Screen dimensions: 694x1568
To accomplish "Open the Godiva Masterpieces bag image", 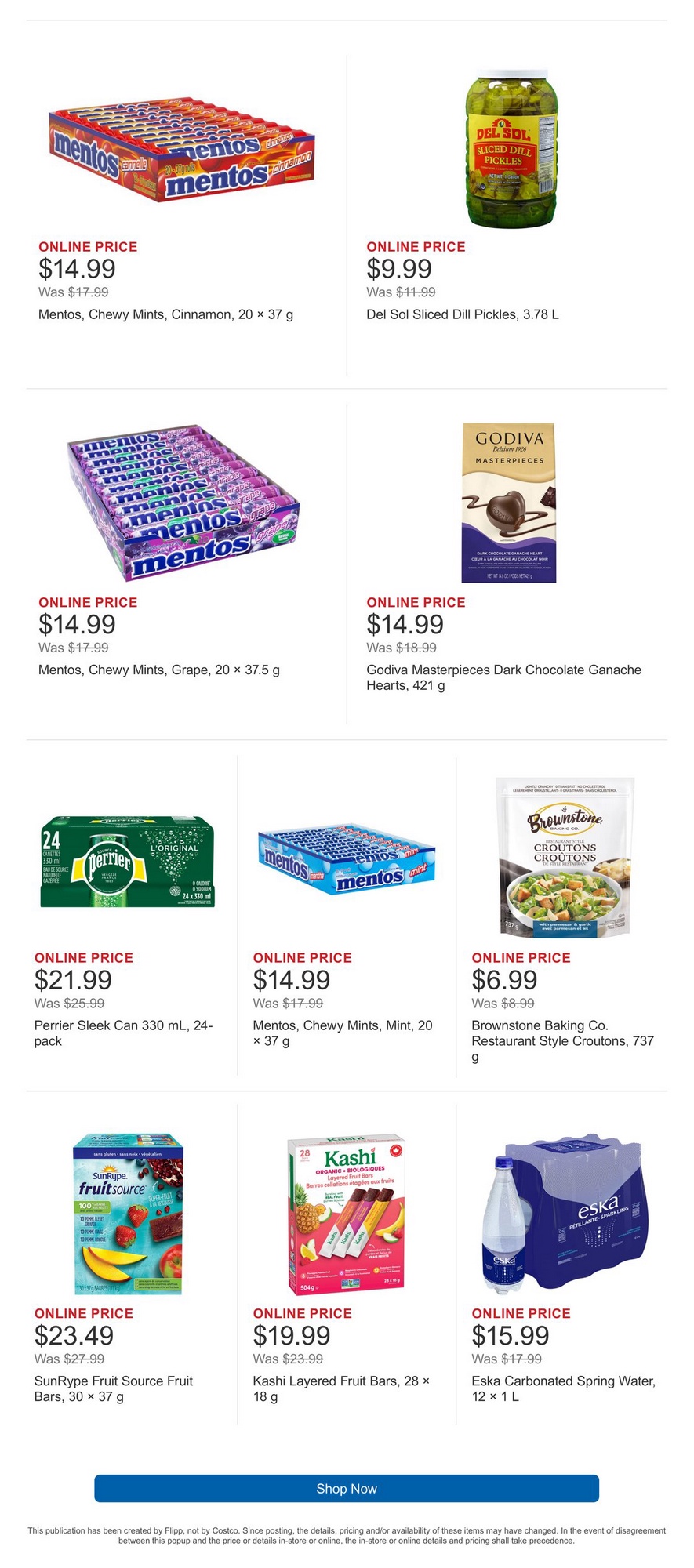I will (x=508, y=503).
